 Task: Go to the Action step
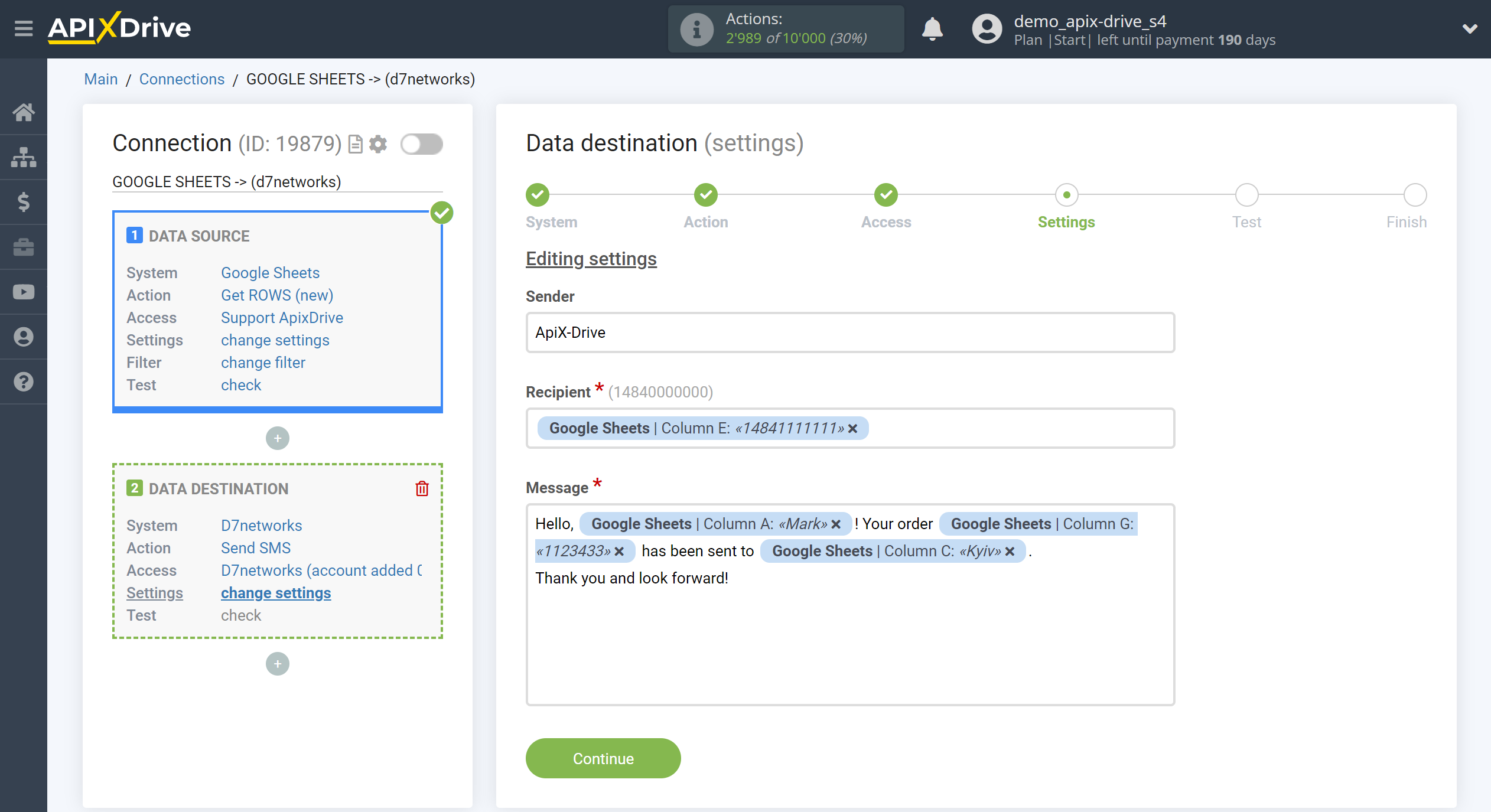click(706, 195)
